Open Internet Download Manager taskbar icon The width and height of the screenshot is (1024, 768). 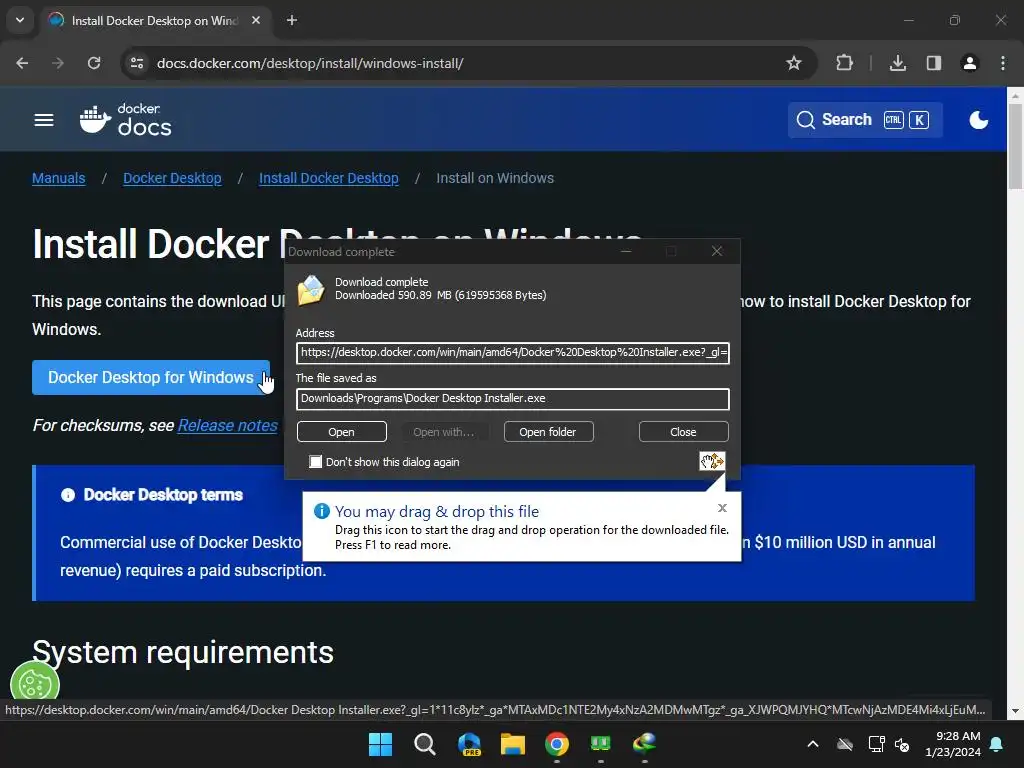(645, 744)
